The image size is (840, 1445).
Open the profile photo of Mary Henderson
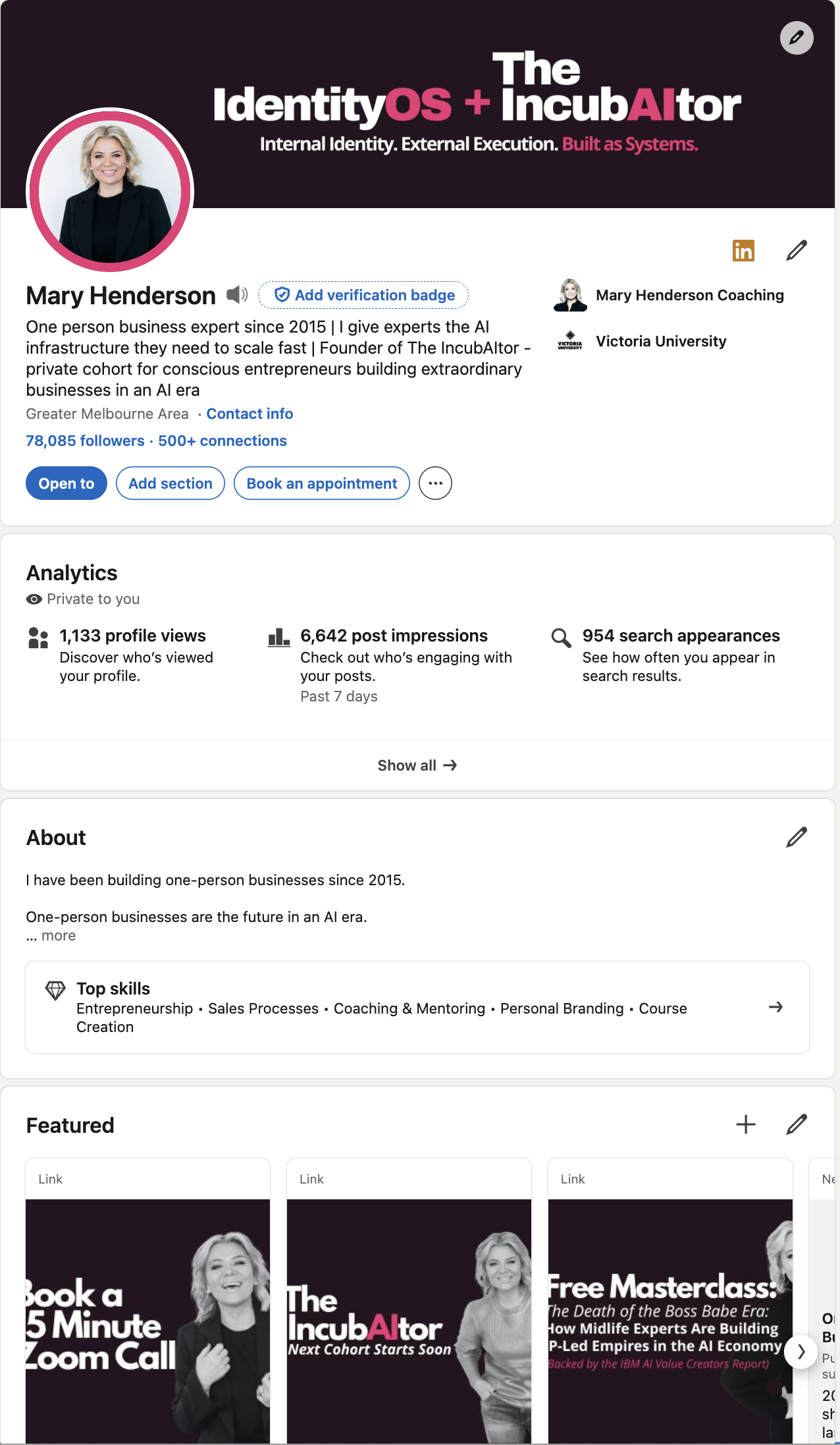[x=110, y=190]
